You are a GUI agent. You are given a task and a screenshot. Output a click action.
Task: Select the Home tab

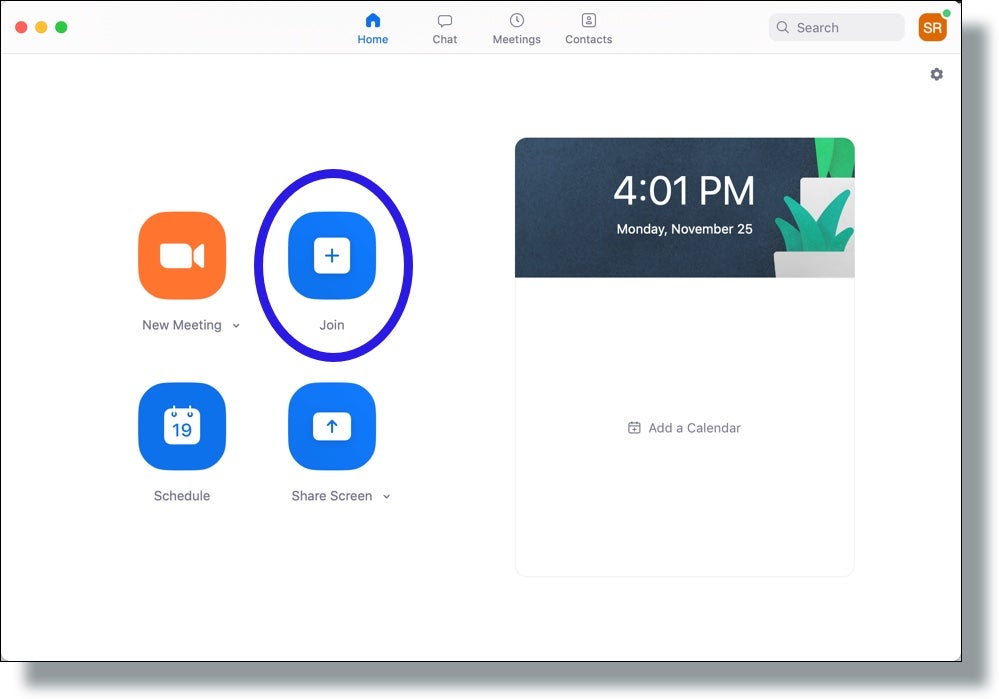[373, 29]
